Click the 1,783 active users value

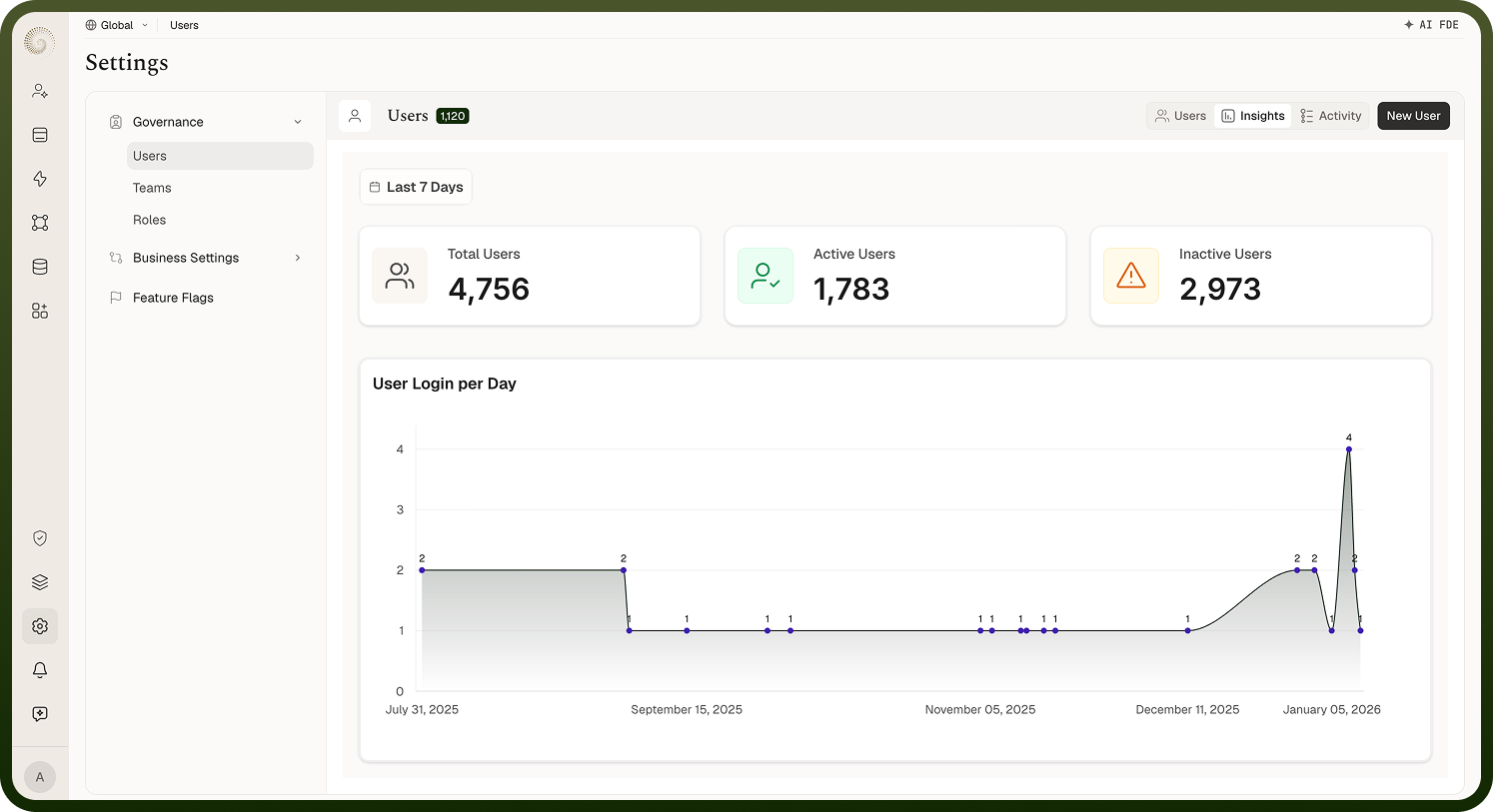coord(851,290)
